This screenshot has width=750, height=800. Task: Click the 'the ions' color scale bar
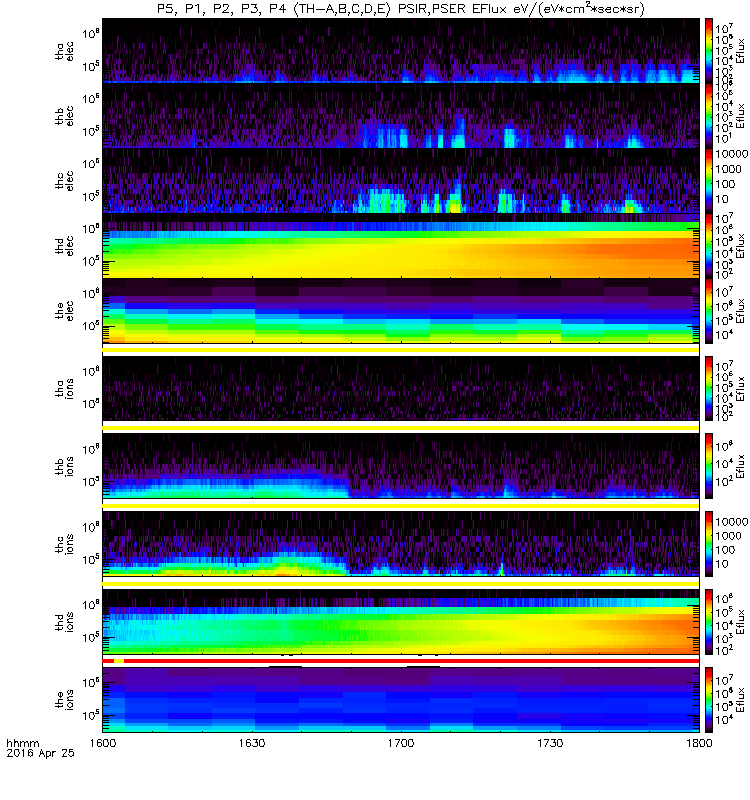[709, 700]
